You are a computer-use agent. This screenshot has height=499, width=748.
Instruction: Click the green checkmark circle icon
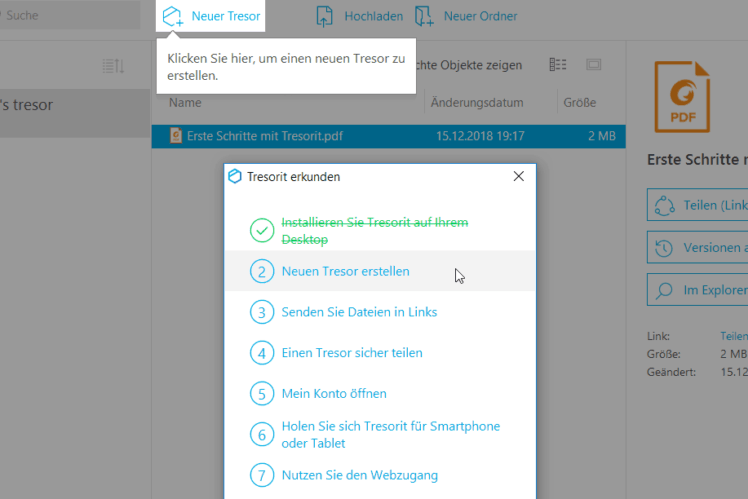point(262,230)
